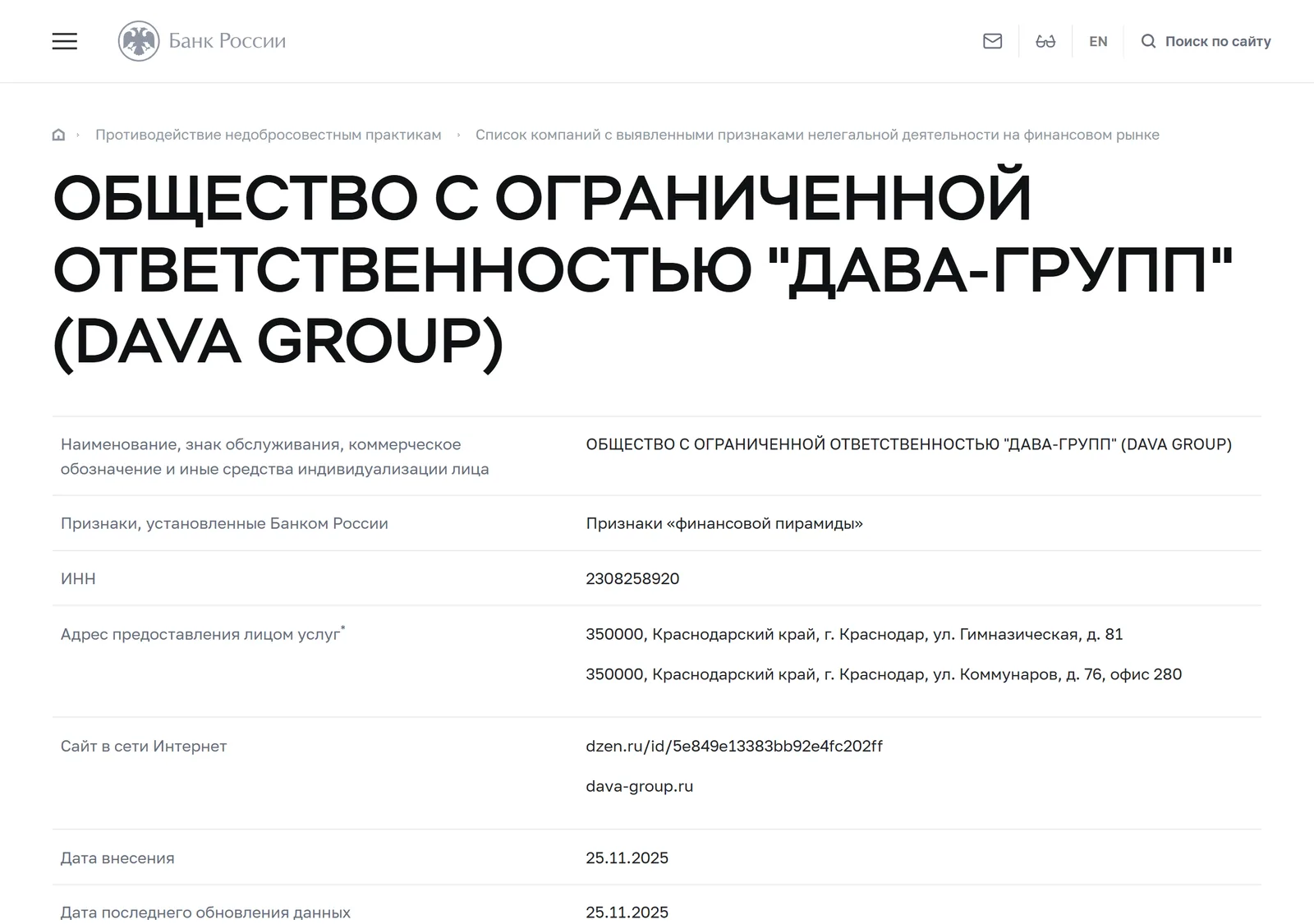Click Признаки «финансовой пирамиды» value
1314x924 pixels.
(x=724, y=523)
